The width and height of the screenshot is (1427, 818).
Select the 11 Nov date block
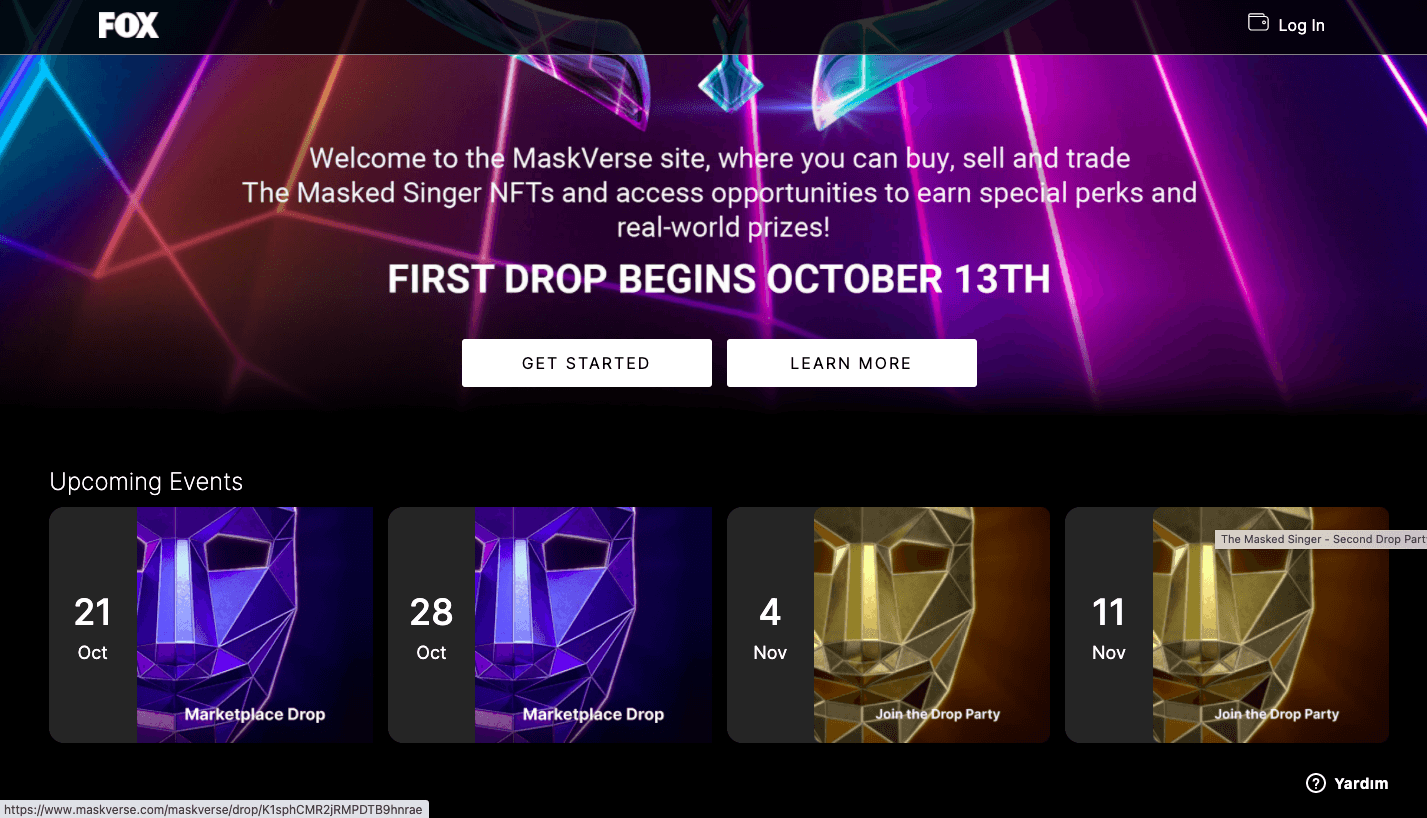click(1109, 626)
